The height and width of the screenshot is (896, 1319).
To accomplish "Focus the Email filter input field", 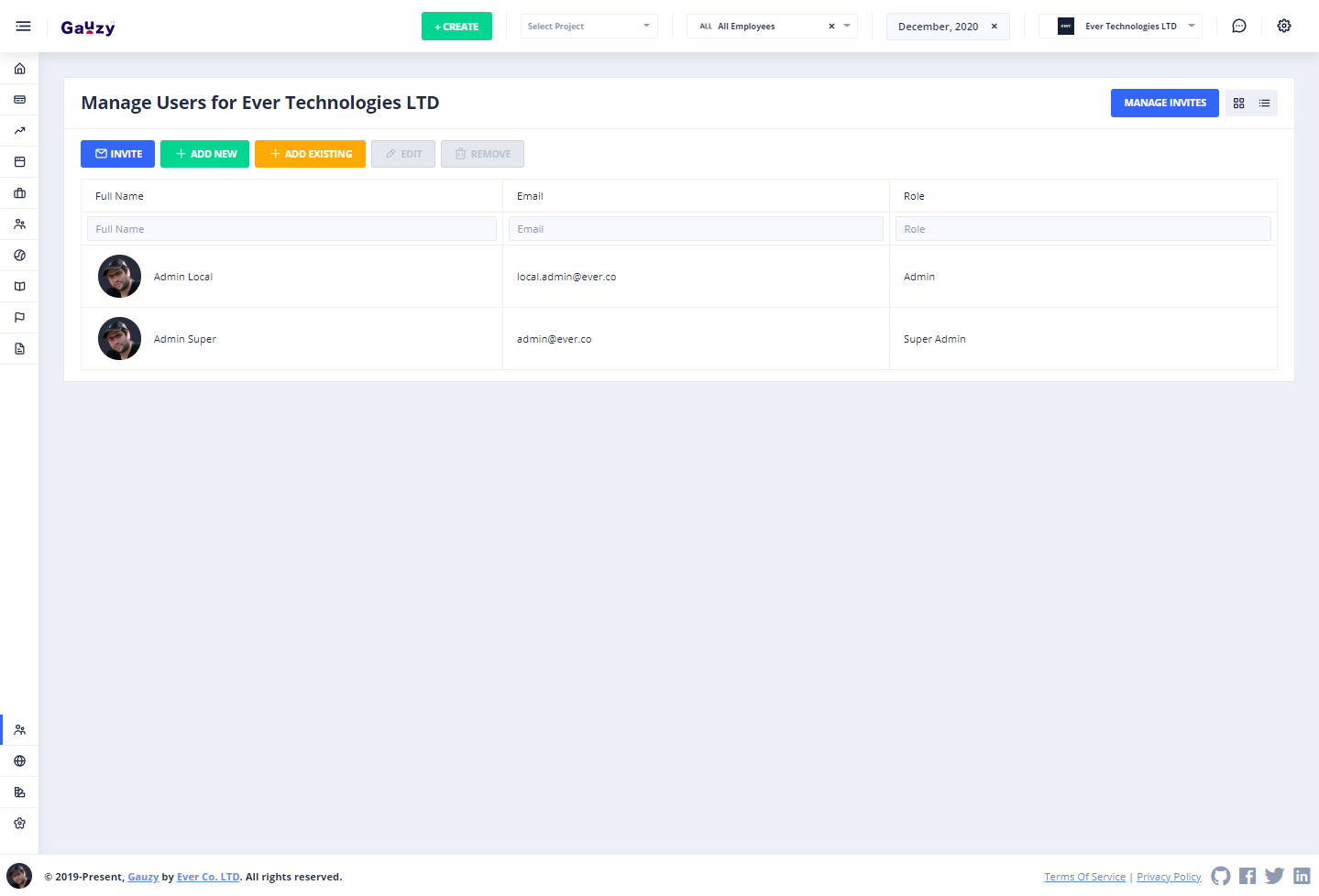I will [696, 229].
